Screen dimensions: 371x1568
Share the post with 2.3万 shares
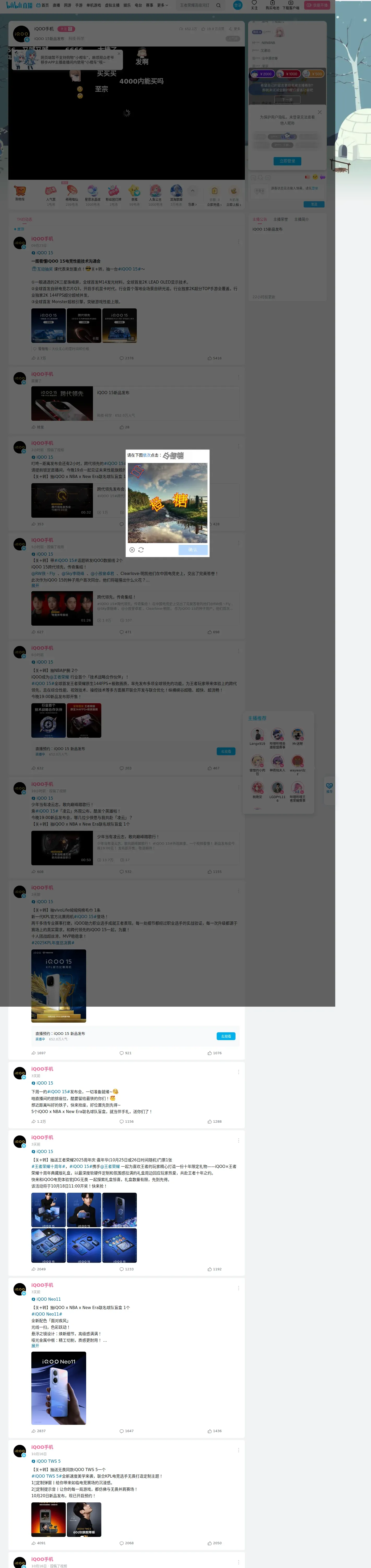click(x=38, y=358)
